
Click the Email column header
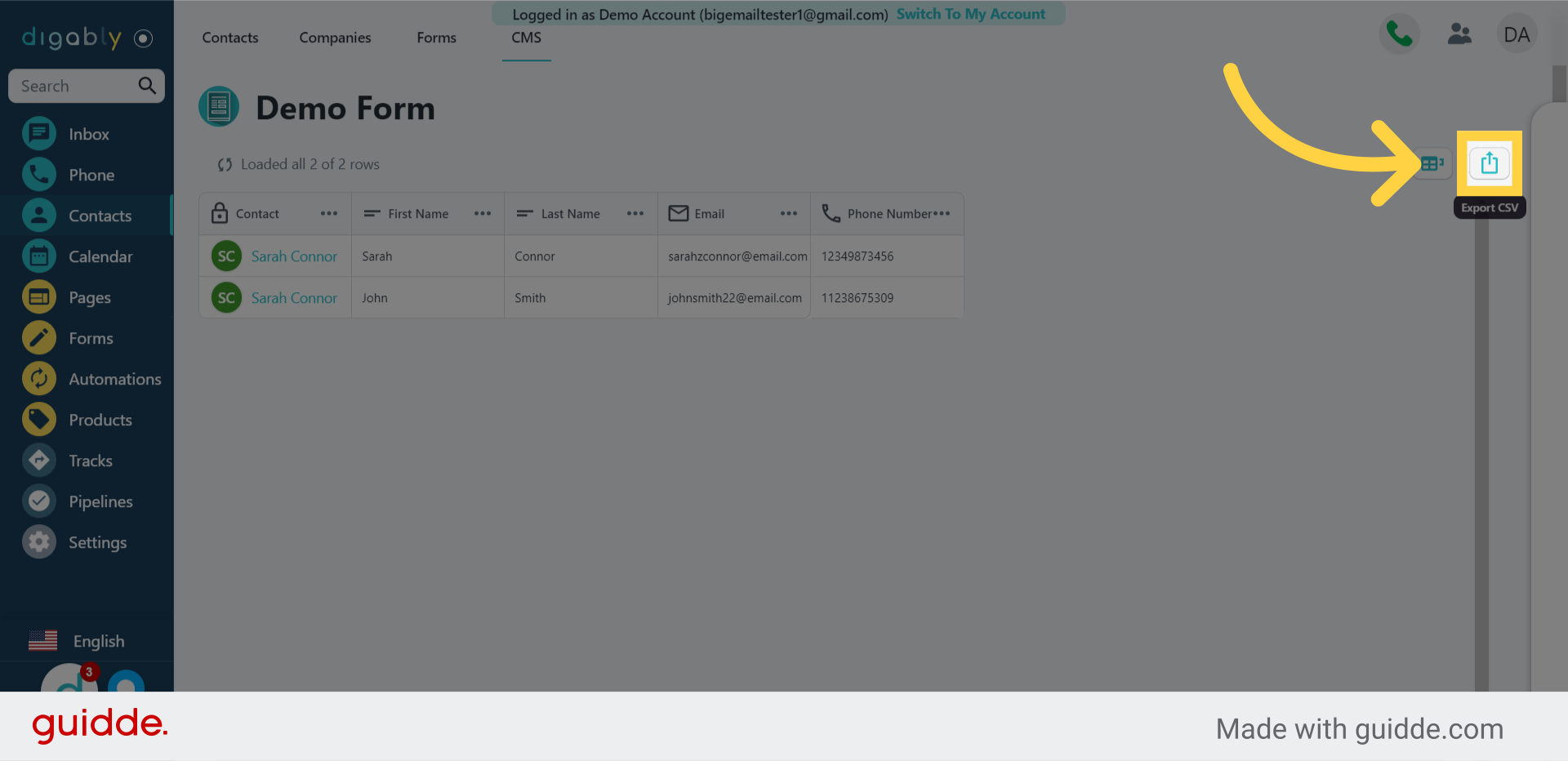pos(734,214)
